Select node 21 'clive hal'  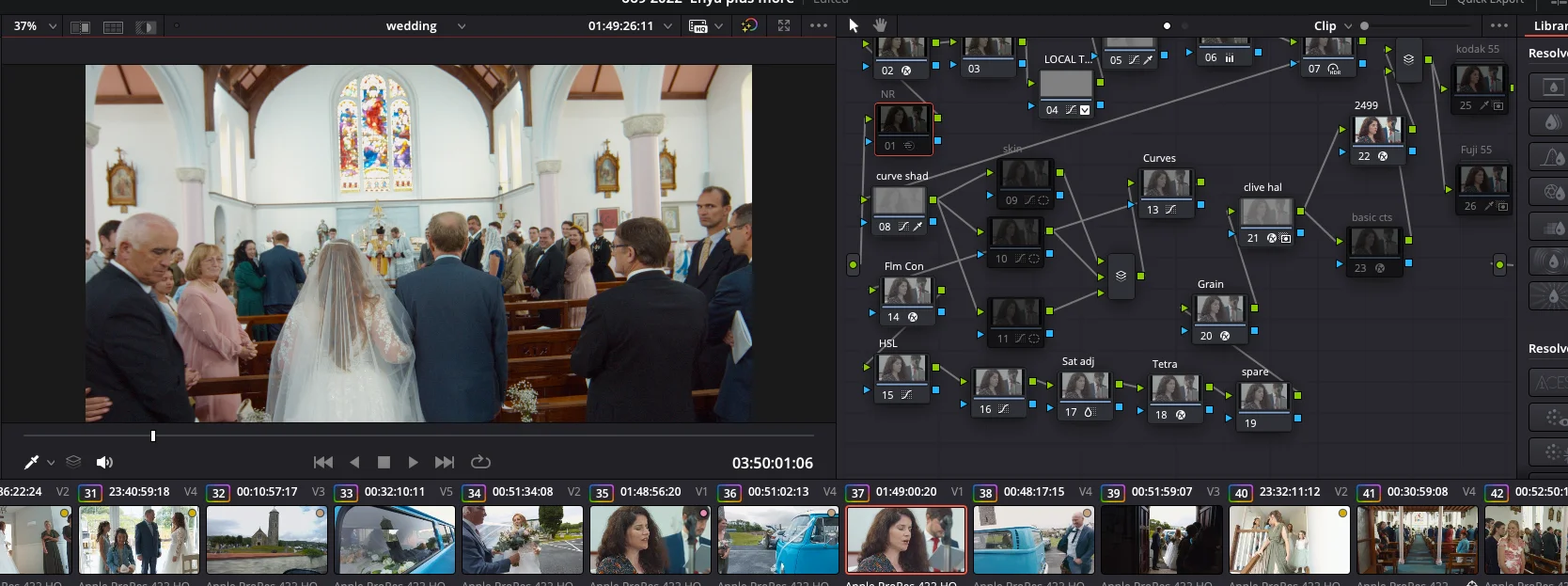click(x=1266, y=221)
